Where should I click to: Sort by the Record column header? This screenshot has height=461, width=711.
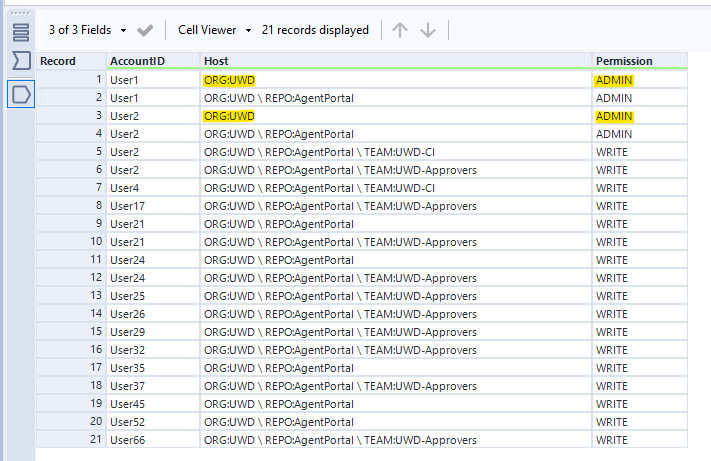pos(71,61)
